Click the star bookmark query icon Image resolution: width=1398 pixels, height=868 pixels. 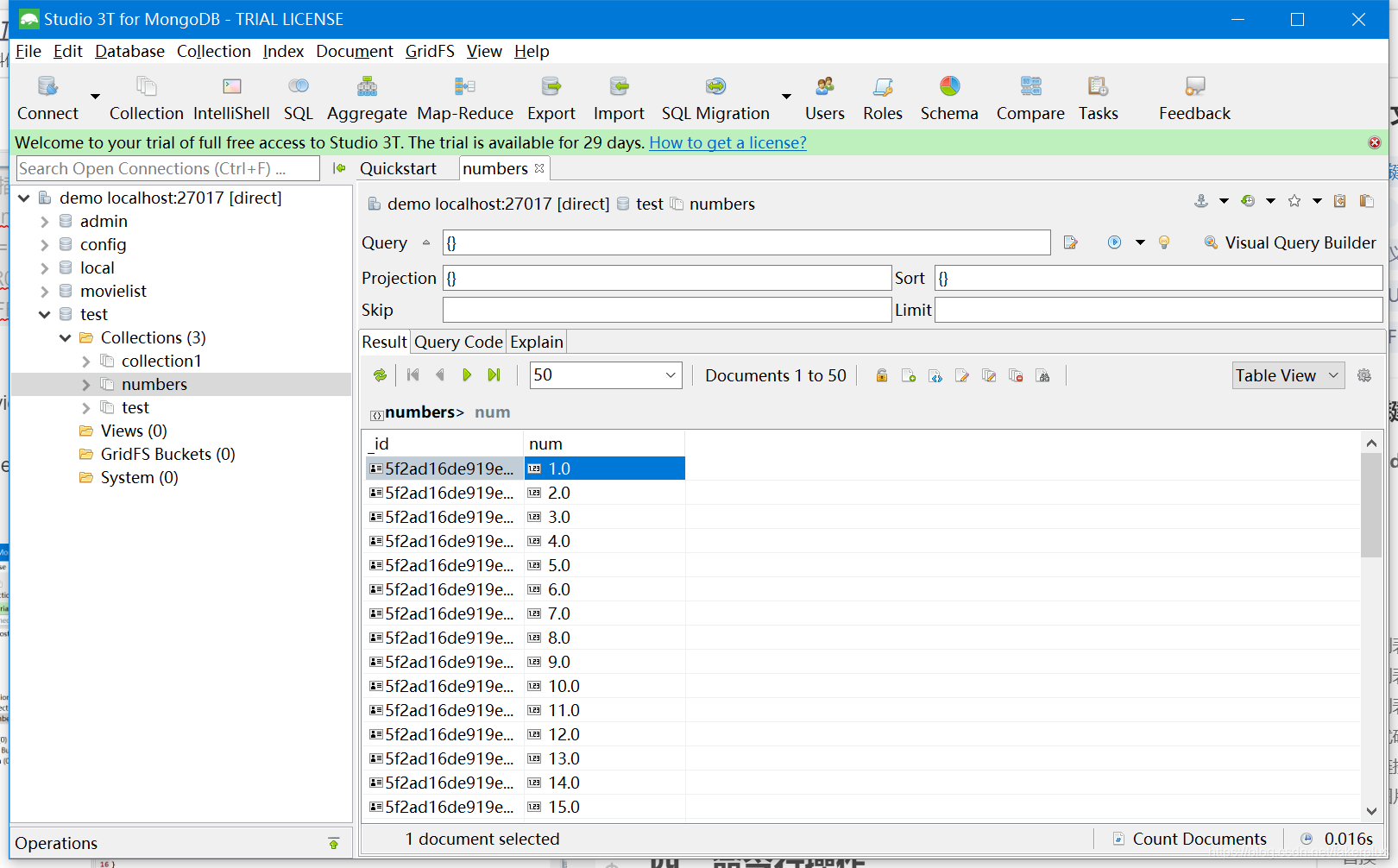pos(1294,201)
